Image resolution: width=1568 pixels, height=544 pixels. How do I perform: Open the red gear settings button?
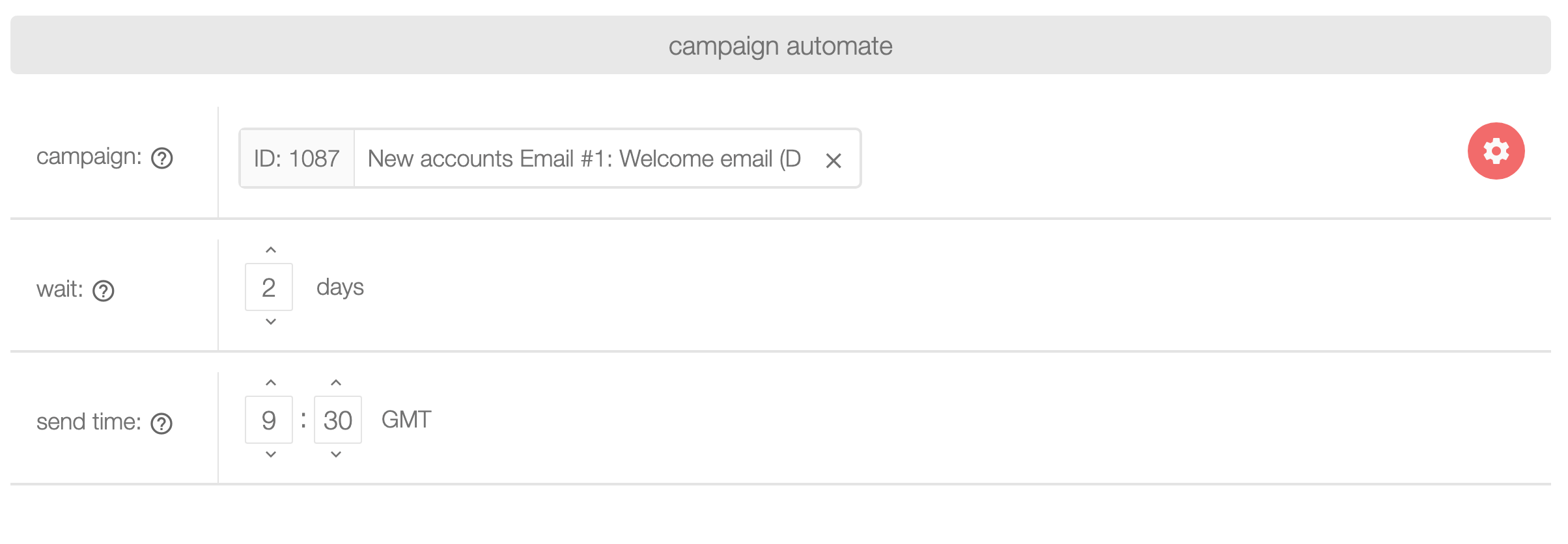1496,151
